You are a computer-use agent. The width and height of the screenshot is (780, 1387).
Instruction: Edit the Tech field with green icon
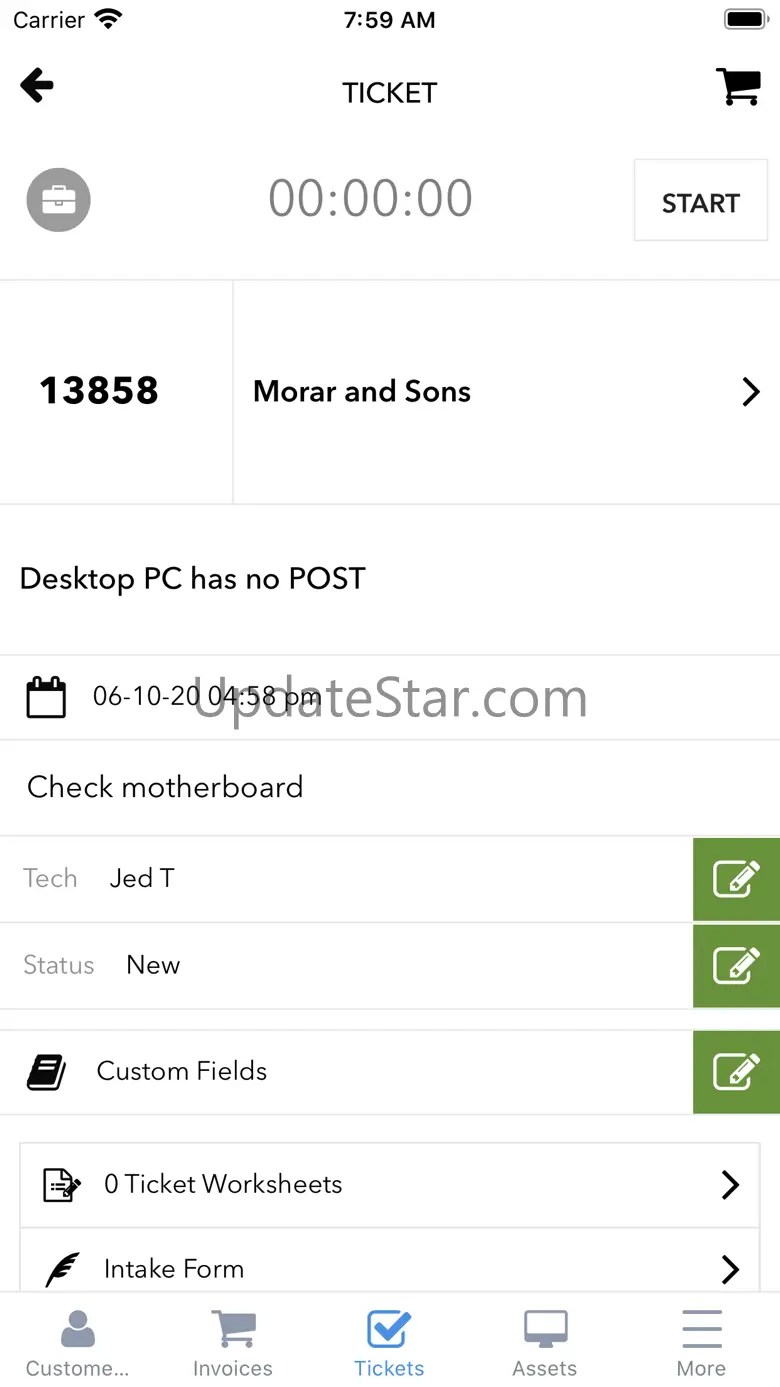[736, 879]
